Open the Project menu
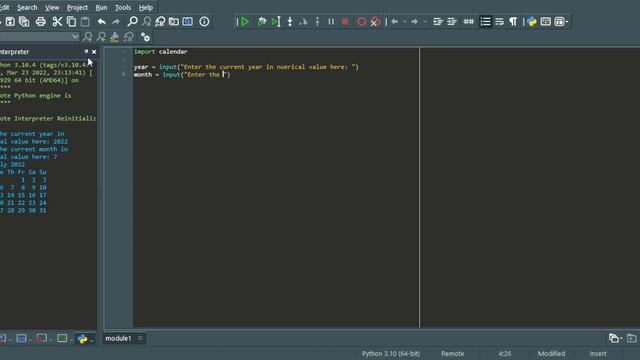The height and width of the screenshot is (360, 640). (x=77, y=7)
